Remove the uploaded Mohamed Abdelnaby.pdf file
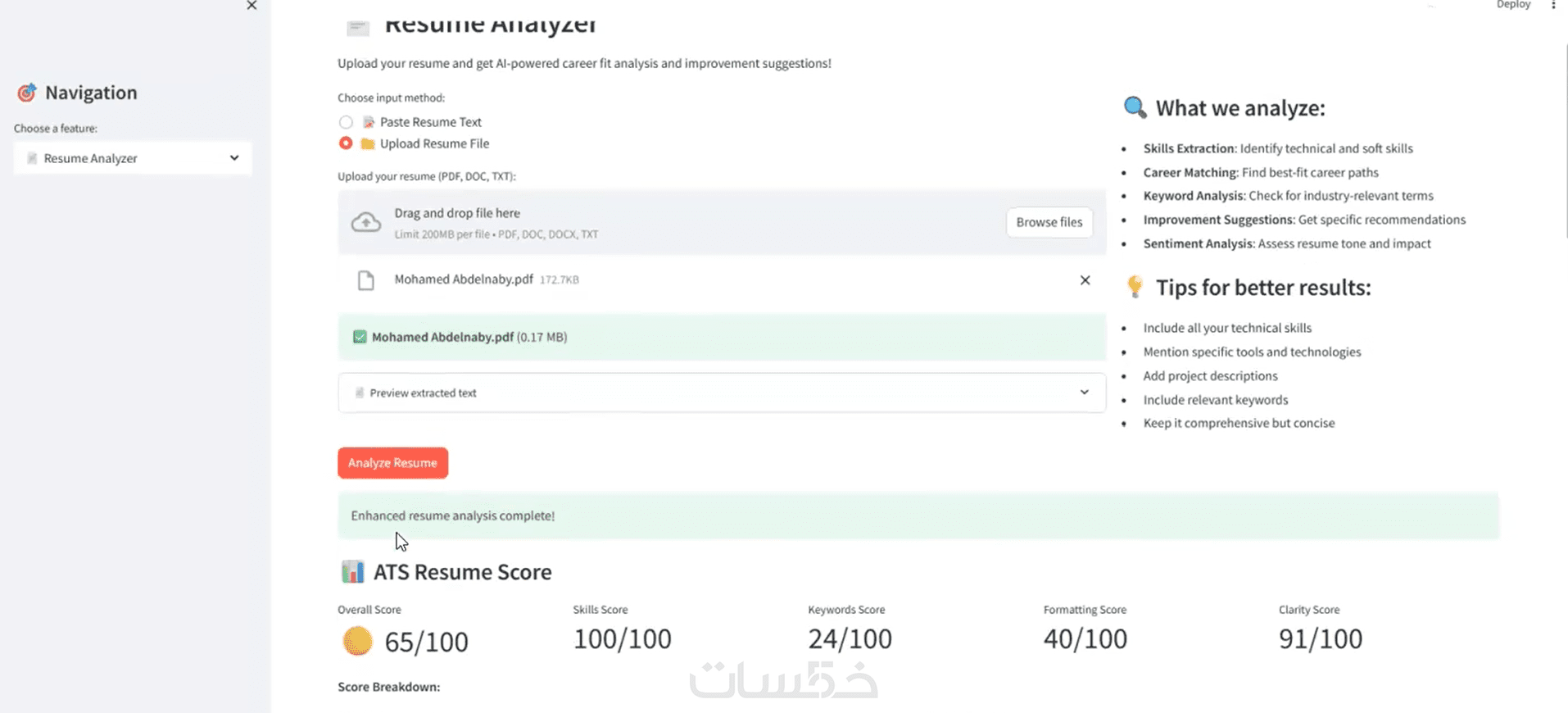This screenshot has width=1568, height=713. (1085, 280)
